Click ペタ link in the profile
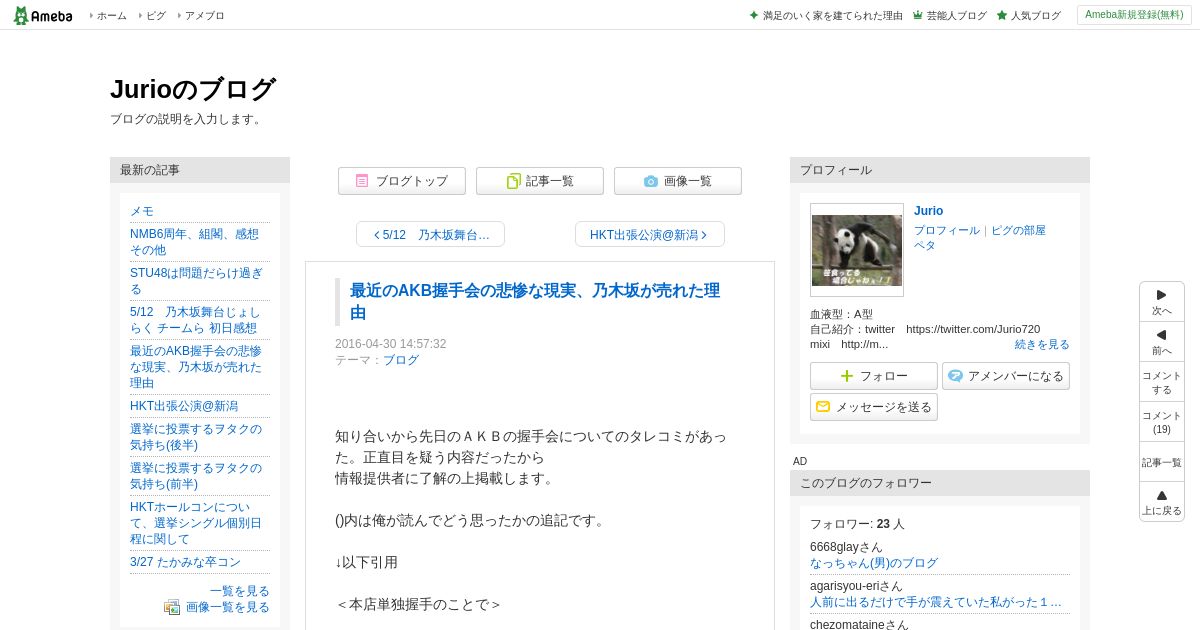 (925, 245)
